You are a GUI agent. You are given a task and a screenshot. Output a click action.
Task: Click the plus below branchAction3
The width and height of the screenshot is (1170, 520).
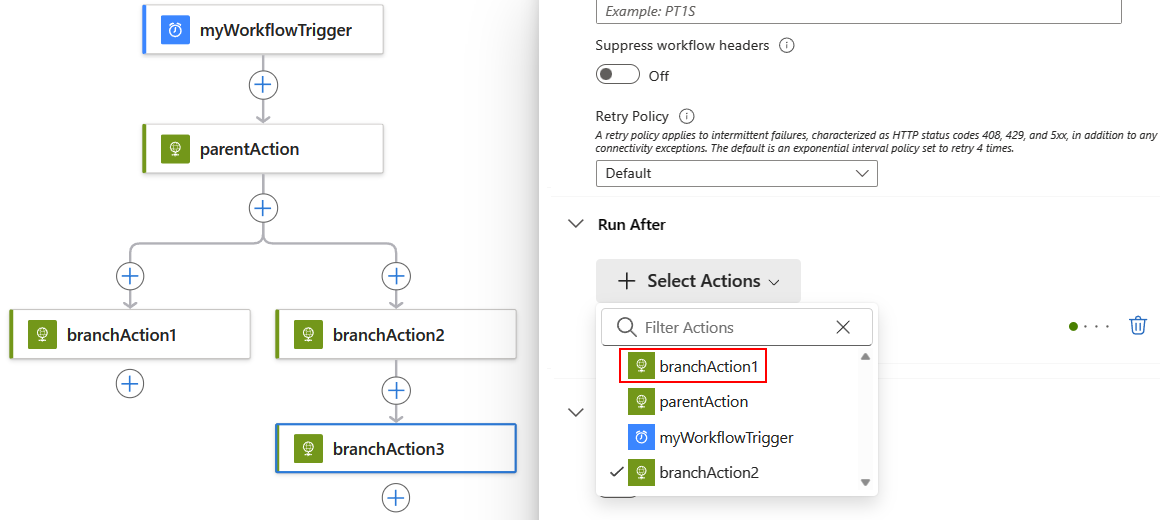pyautogui.click(x=397, y=497)
